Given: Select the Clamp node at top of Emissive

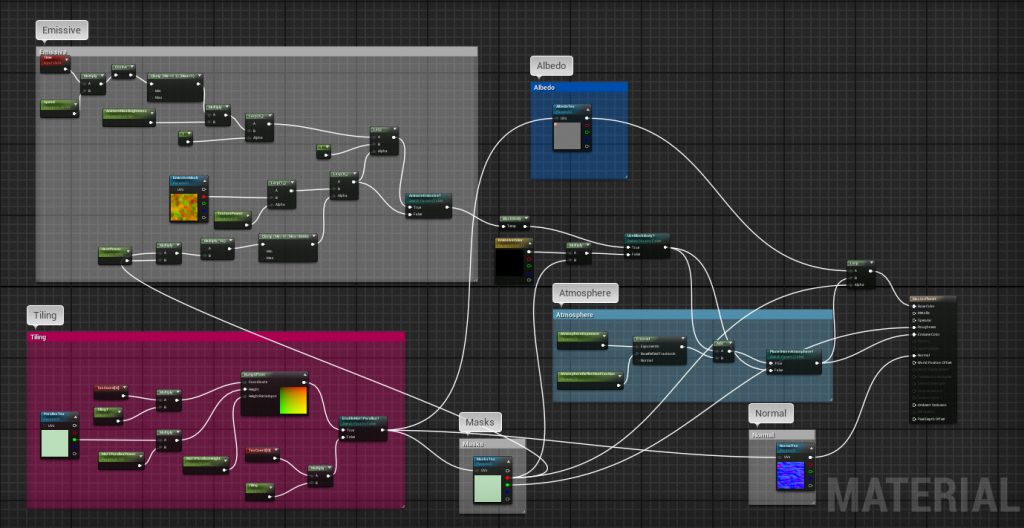Looking at the screenshot, I should point(173,75).
